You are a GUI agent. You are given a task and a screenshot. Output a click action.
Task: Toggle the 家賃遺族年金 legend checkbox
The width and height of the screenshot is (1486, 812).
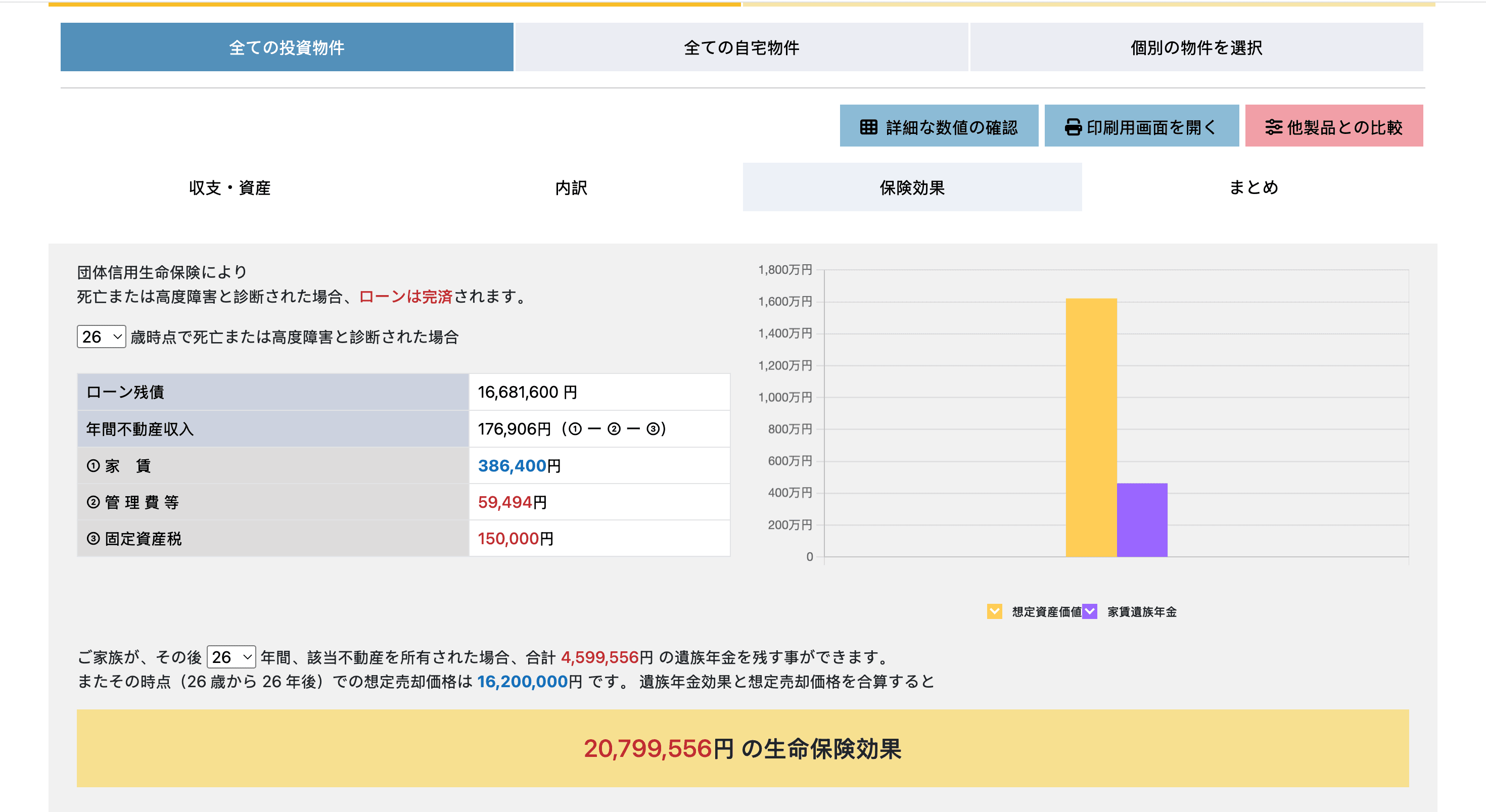(1090, 611)
